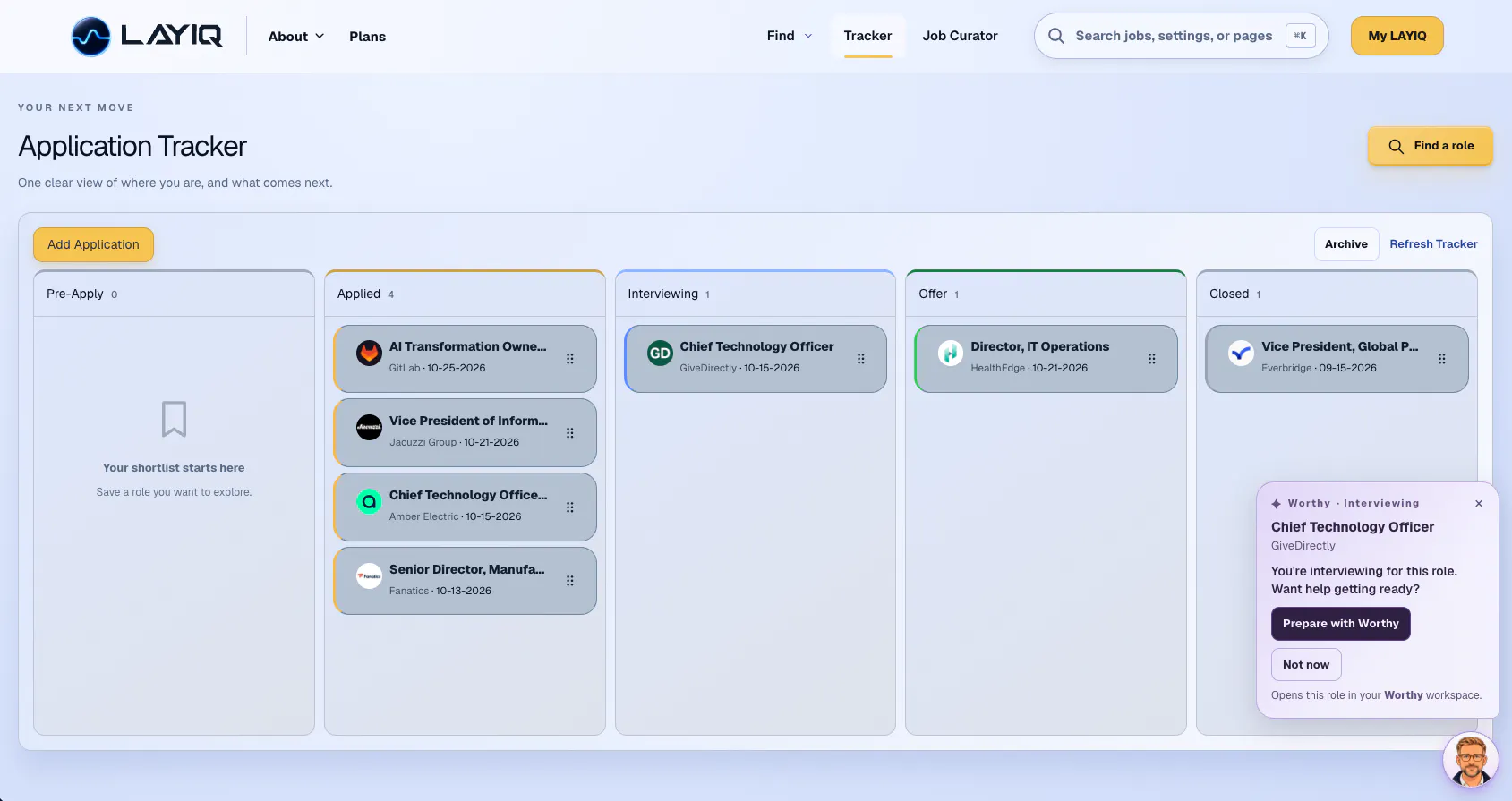This screenshot has width=1512, height=801.
Task: Click the LAYIQ logo
Action: click(148, 37)
